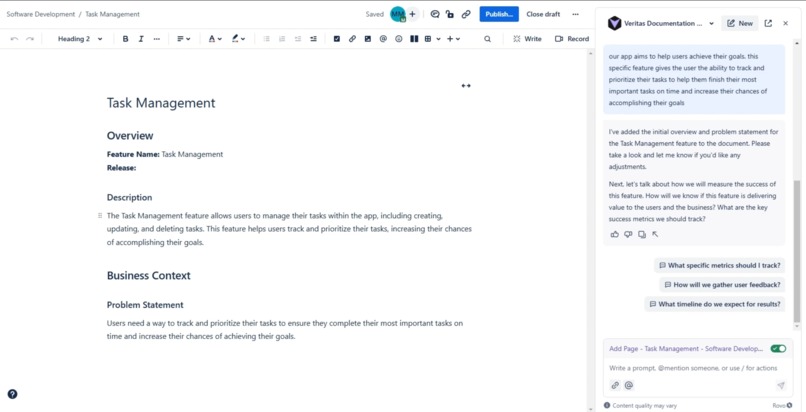Toggle page width arrows
The height and width of the screenshot is (412, 806).
click(x=466, y=86)
